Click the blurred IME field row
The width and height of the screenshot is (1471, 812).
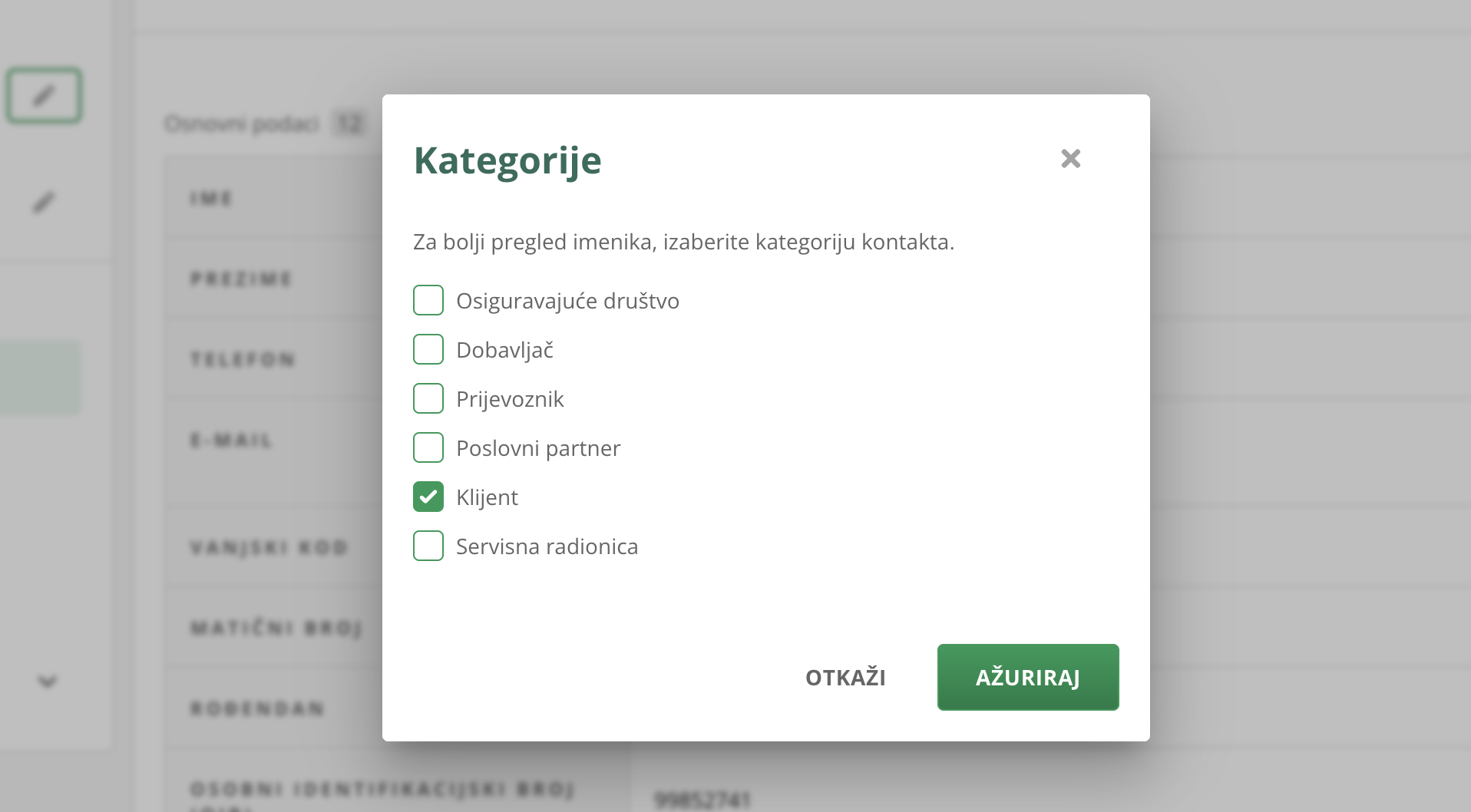pyautogui.click(x=212, y=199)
